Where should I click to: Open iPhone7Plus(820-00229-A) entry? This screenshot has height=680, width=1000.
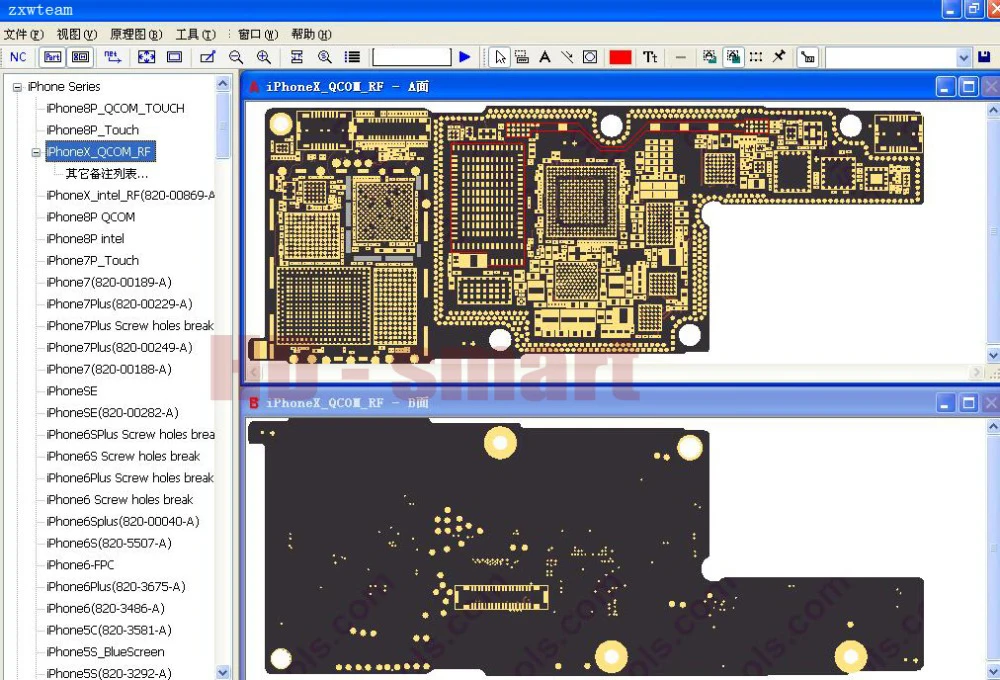119,304
